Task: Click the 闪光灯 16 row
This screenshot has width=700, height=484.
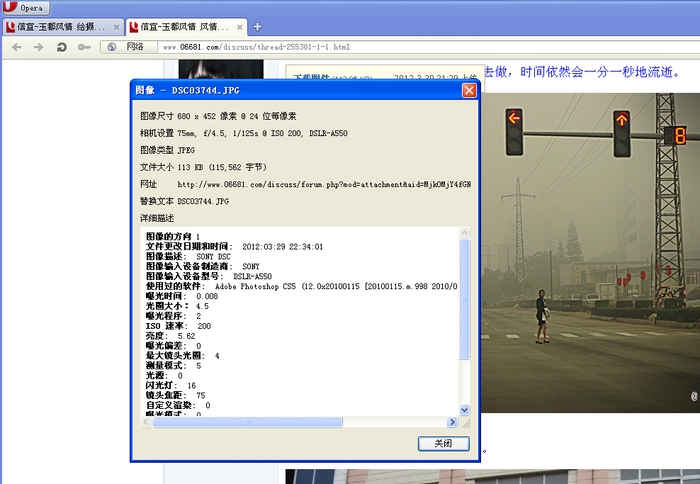Action: [x=171, y=385]
